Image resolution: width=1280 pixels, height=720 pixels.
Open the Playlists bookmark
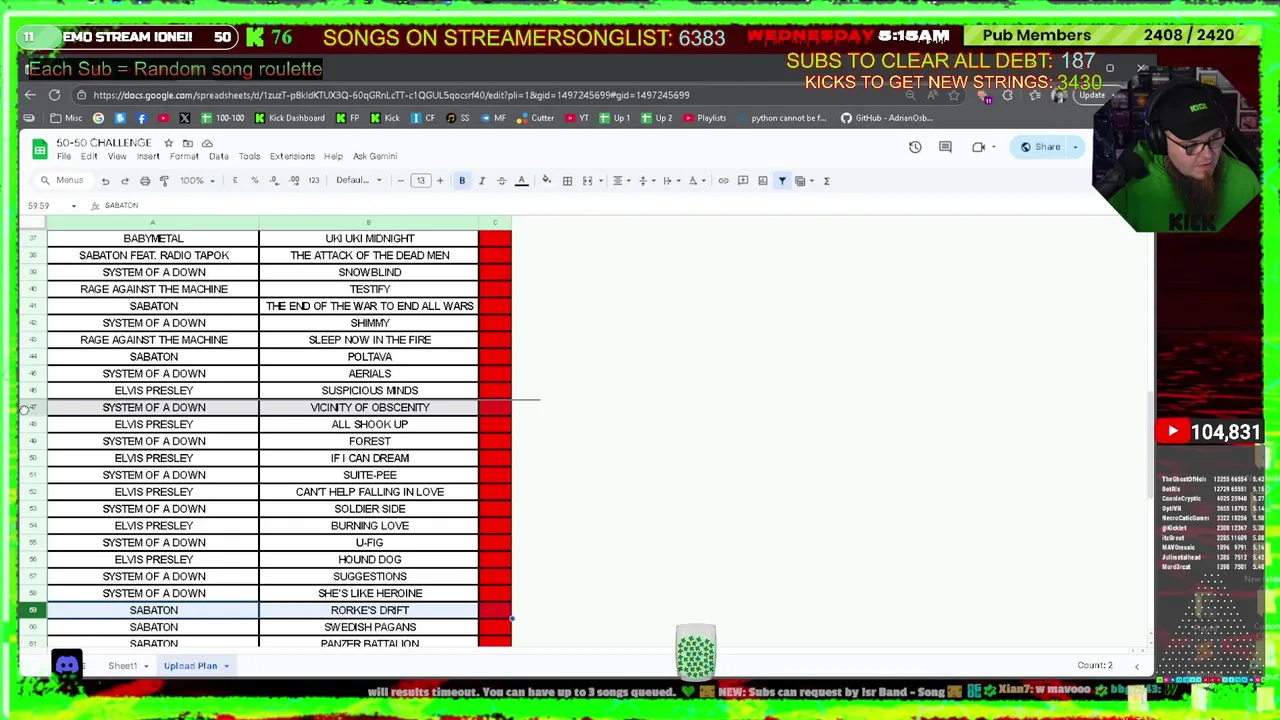point(705,118)
